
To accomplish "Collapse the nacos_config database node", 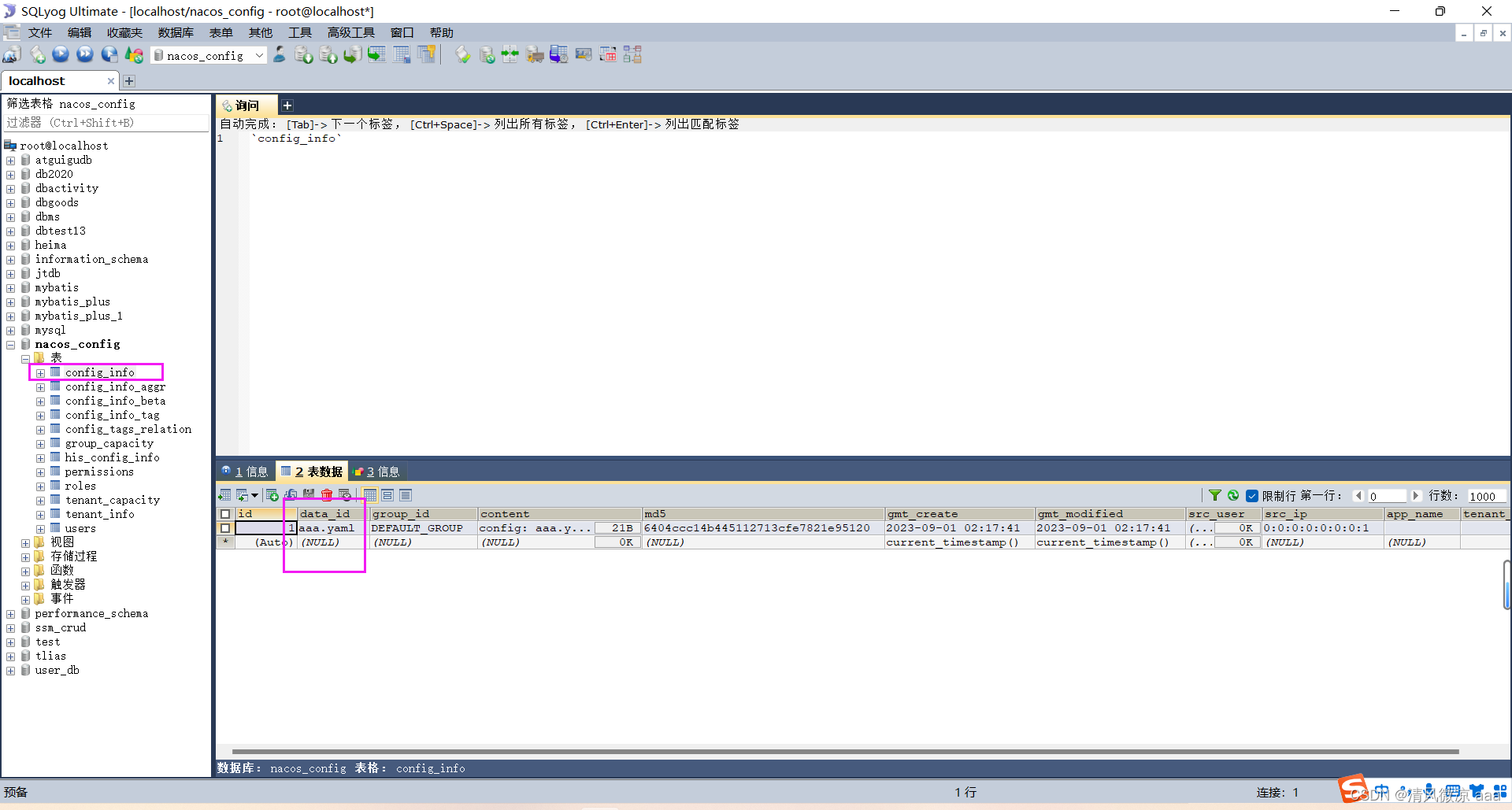I will [11, 345].
